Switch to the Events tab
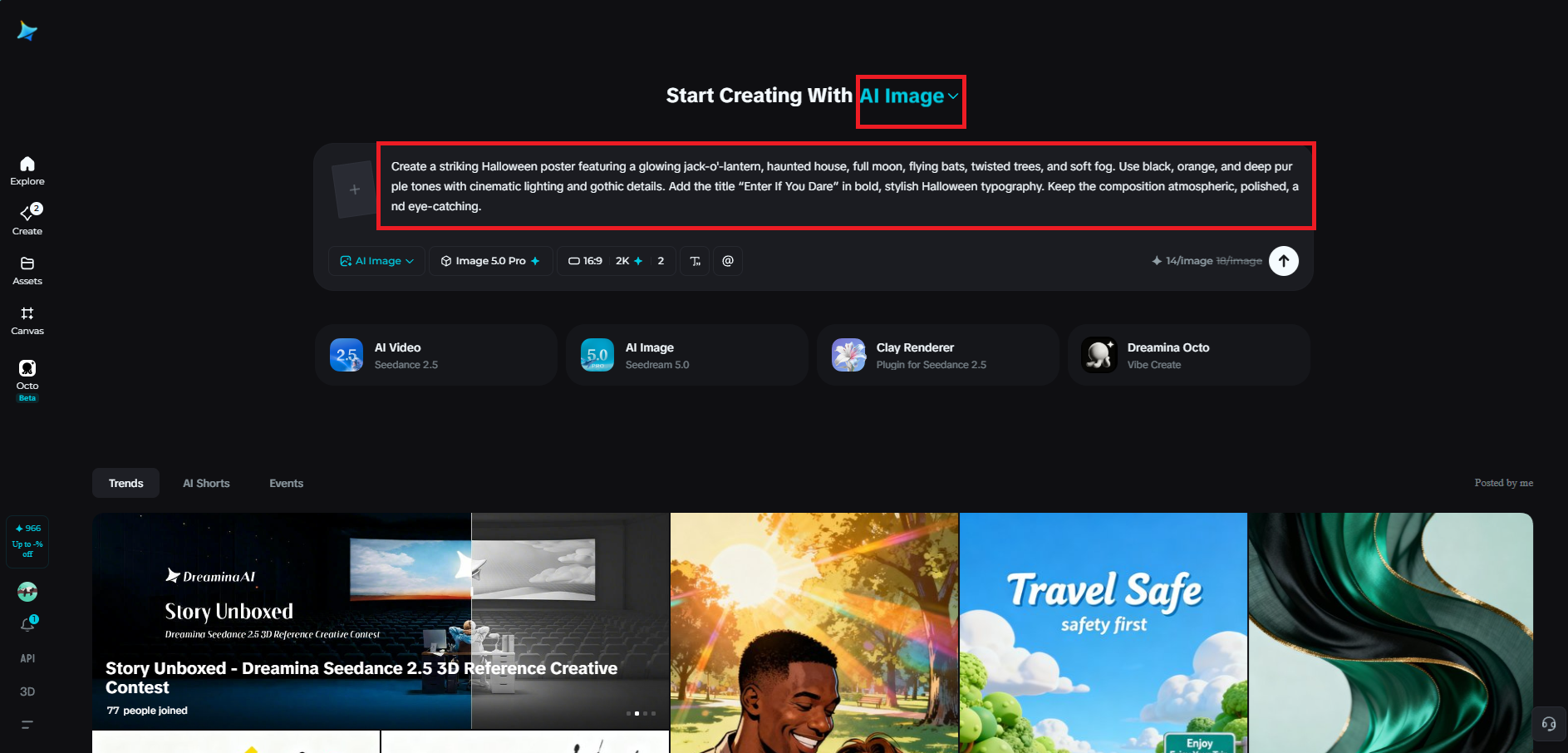This screenshot has height=753, width=1568. [286, 483]
